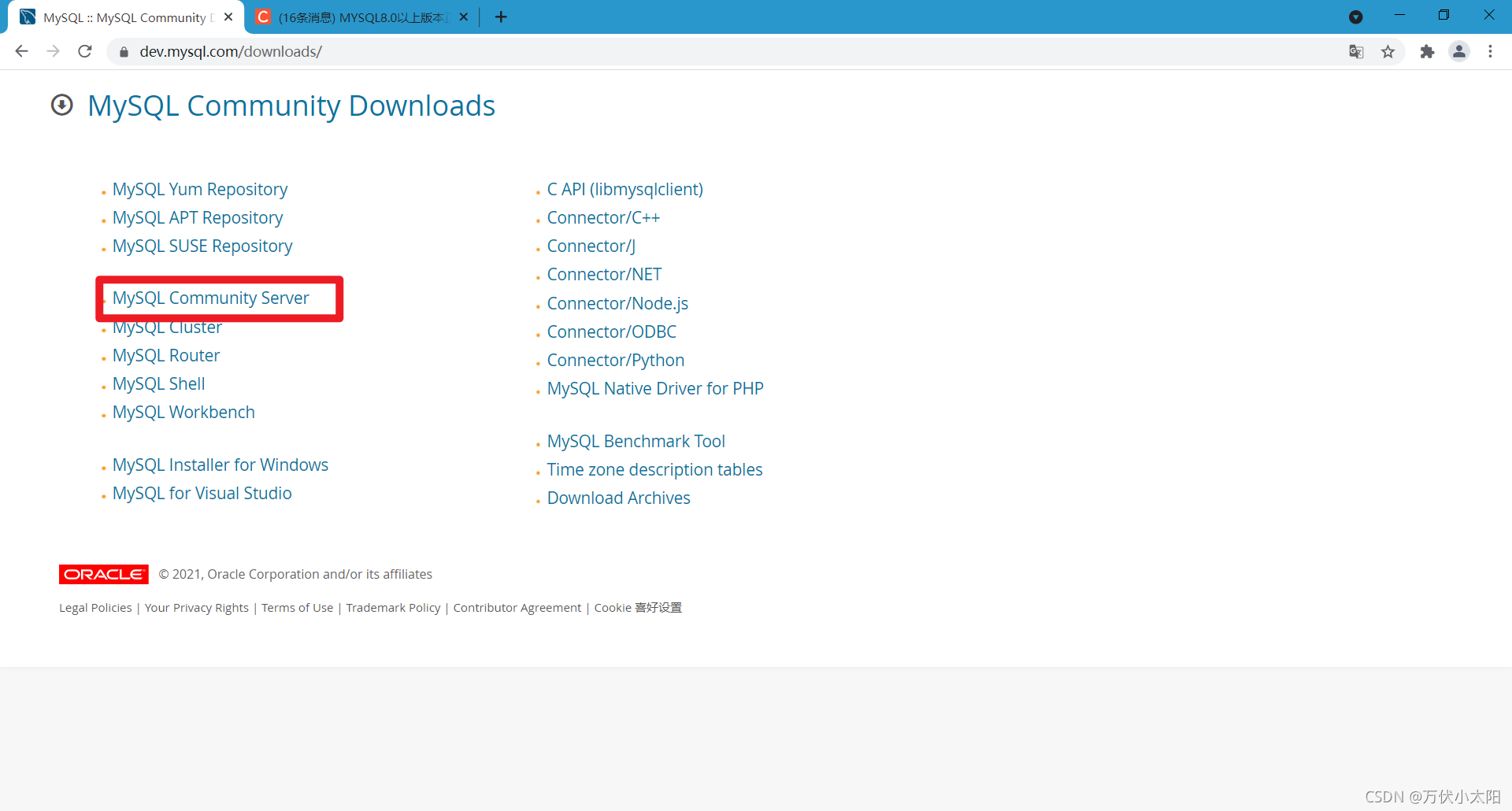Viewport: 1512px width, 811px height.
Task: Open the extensions puzzle icon
Action: pyautogui.click(x=1427, y=52)
